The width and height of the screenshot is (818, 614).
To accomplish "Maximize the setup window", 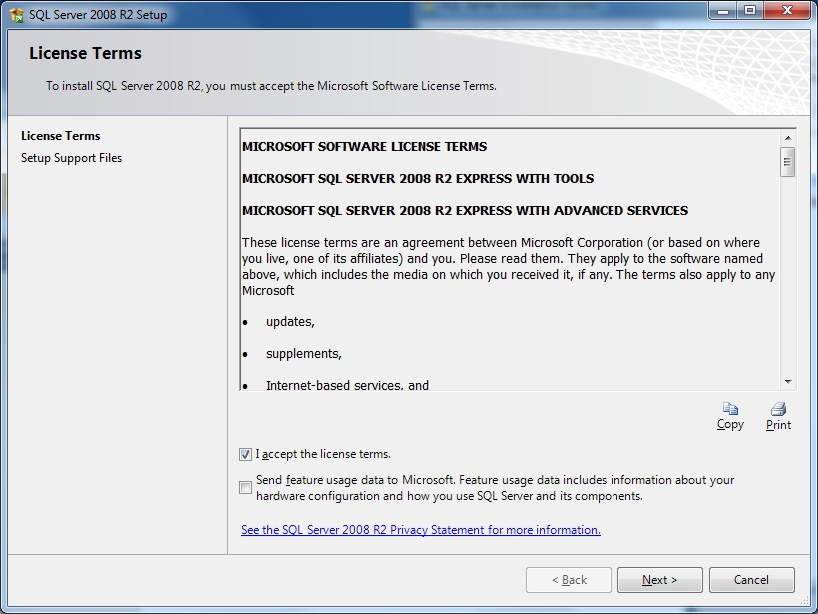I will pyautogui.click(x=750, y=11).
